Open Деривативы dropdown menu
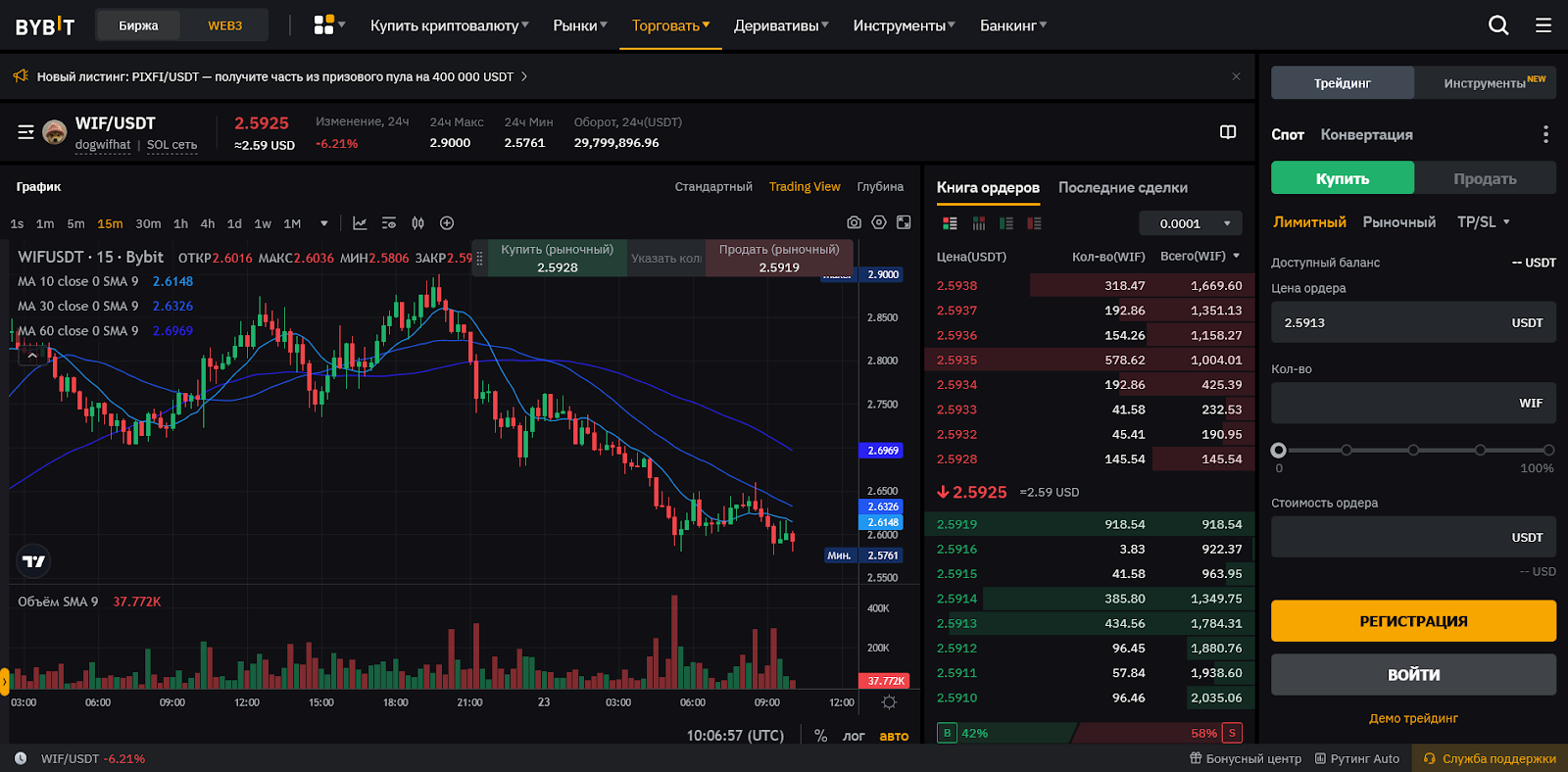The height and width of the screenshot is (772, 1568). click(781, 25)
